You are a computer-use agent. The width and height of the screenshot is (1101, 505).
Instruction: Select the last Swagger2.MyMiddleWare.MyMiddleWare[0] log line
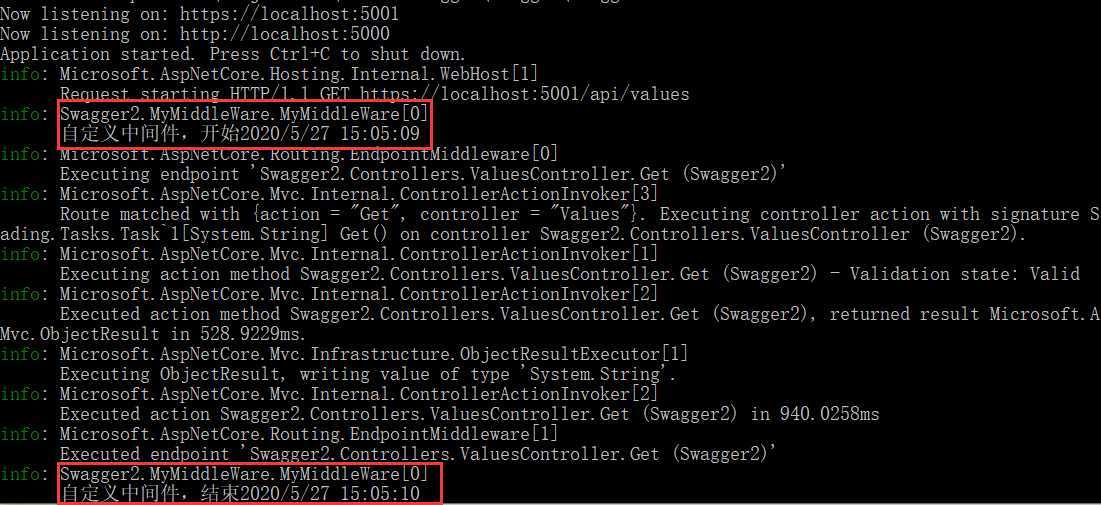click(244, 473)
